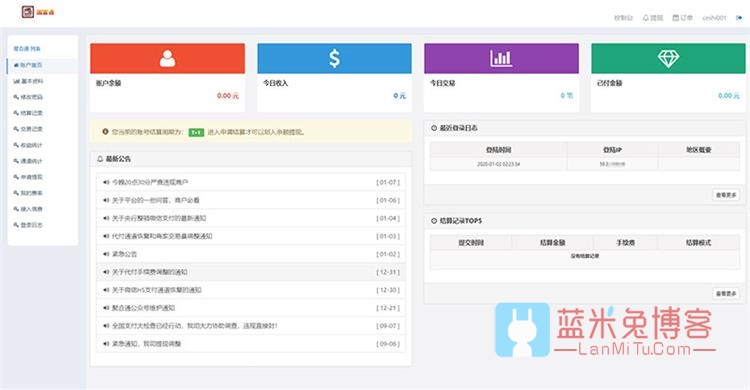This screenshot has height=390, width=750.
Task: Click the 登陆IP column header
Action: pos(612,150)
